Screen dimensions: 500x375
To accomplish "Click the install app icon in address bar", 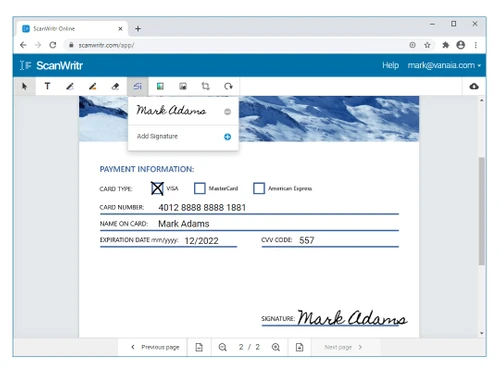I will [x=412, y=45].
